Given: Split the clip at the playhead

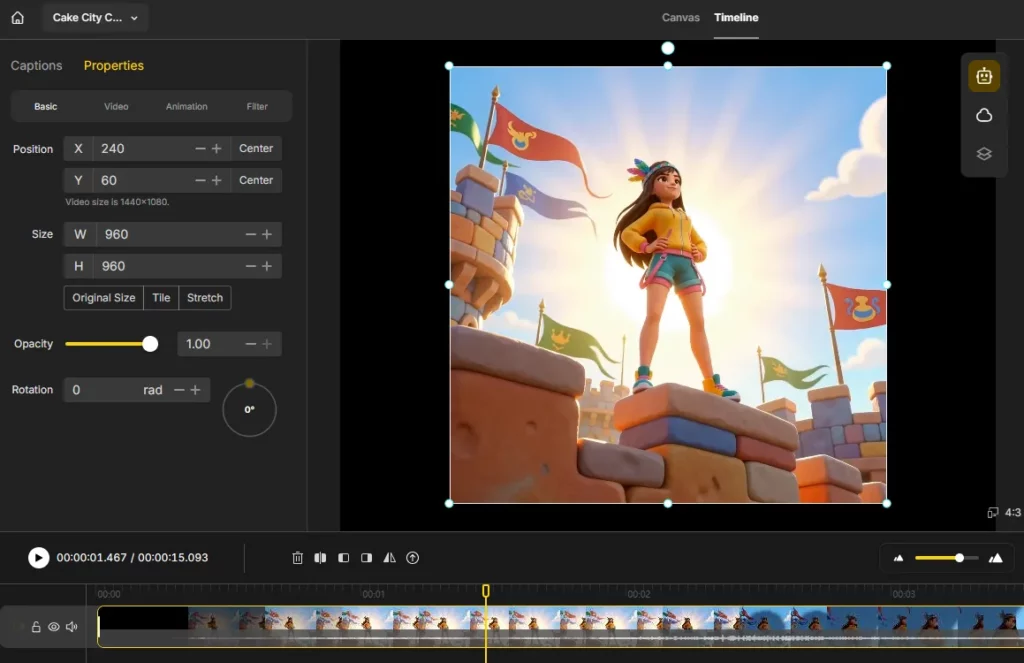Looking at the screenshot, I should 320,558.
